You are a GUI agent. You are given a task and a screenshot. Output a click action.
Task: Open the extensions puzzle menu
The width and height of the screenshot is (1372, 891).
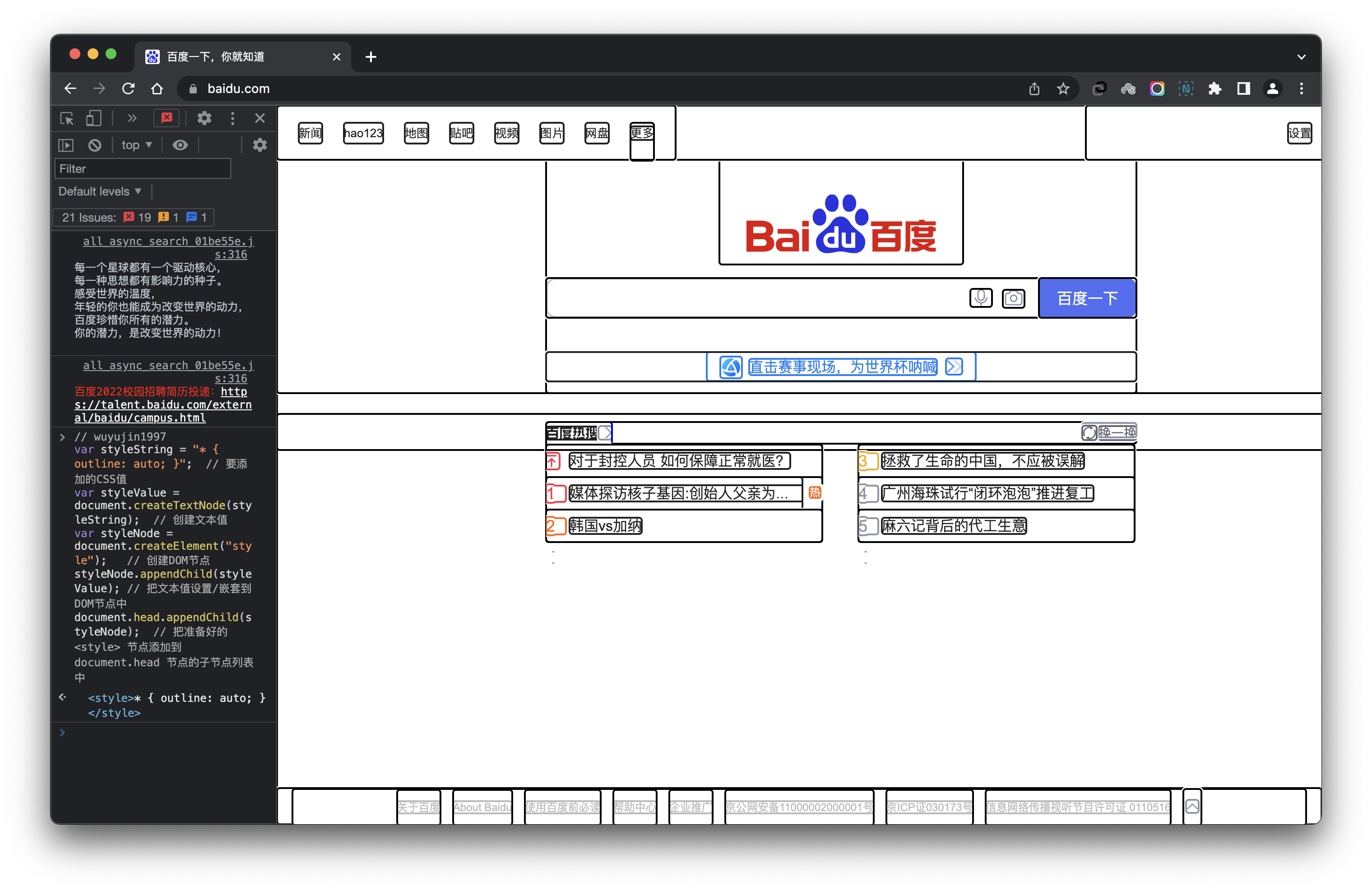tap(1214, 88)
